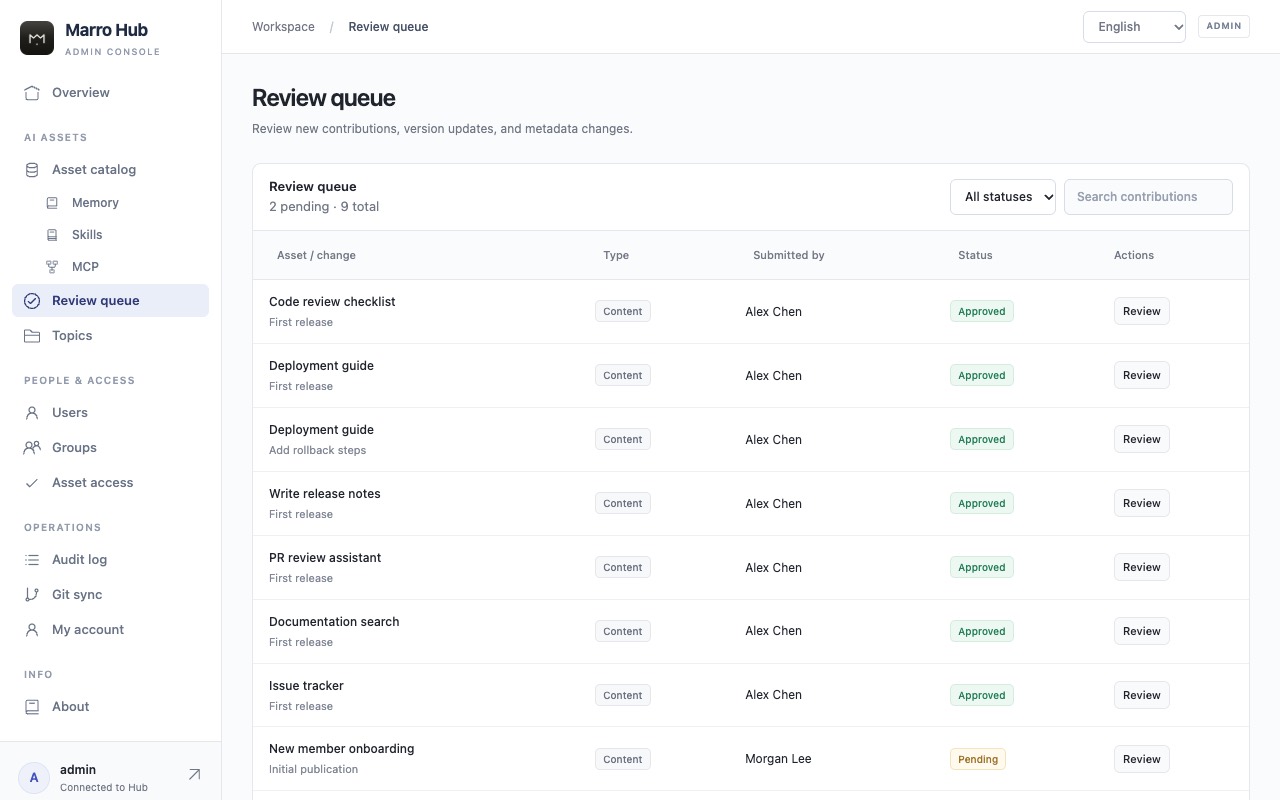
Task: Click the admin avatar circle
Action: [x=34, y=778]
